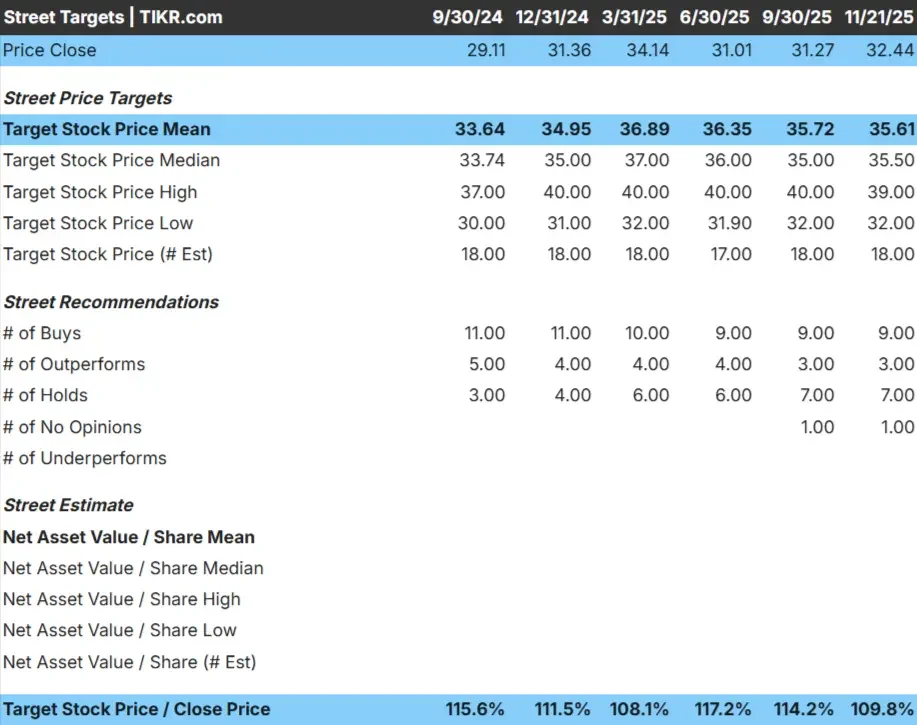Expand the Street Estimate section
Screen dimensions: 917x725
(66, 505)
